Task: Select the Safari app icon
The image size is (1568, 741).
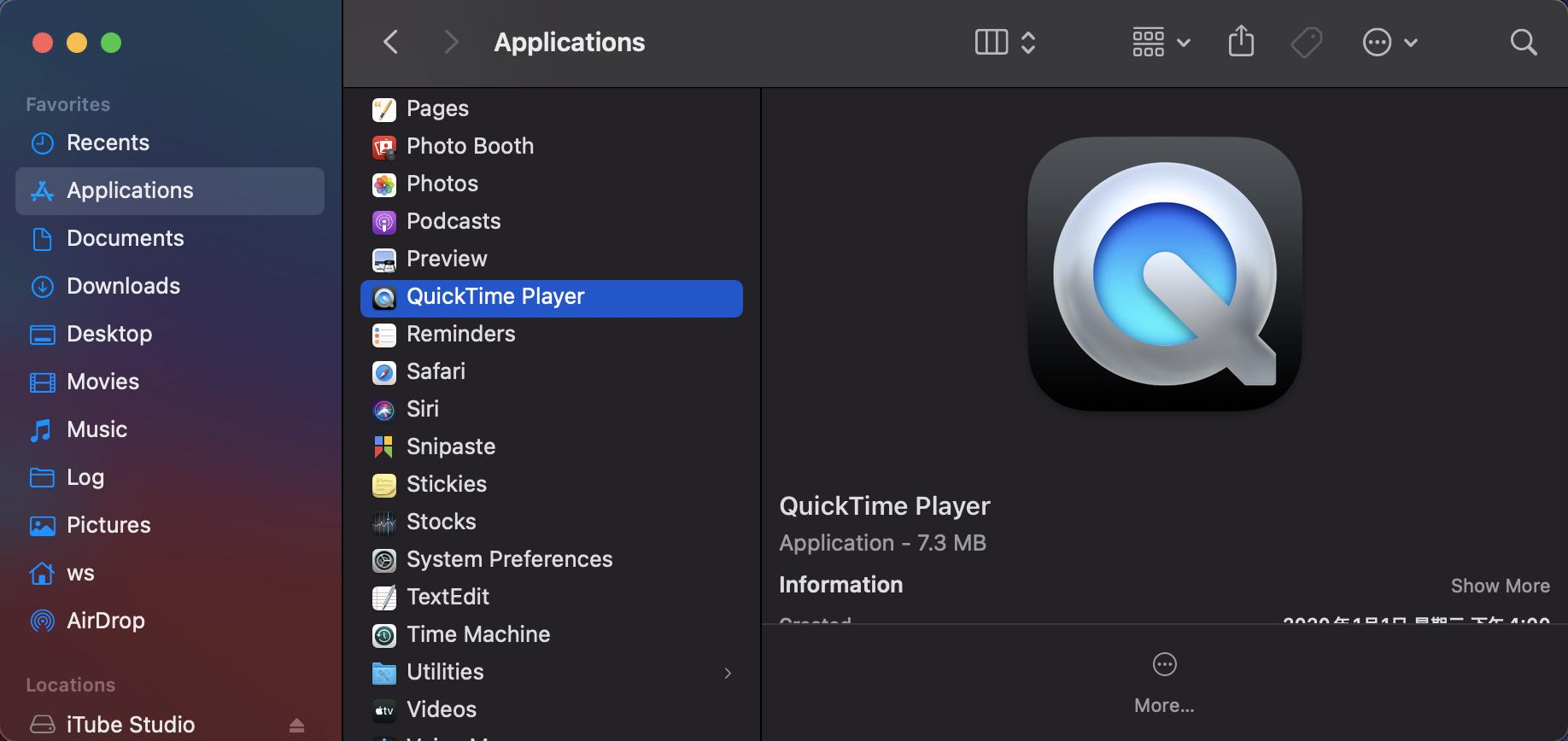Action: coord(384,372)
